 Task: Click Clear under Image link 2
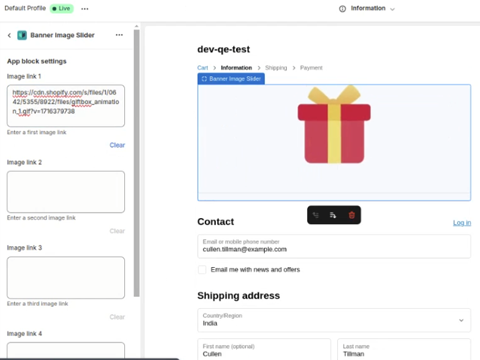pos(117,231)
